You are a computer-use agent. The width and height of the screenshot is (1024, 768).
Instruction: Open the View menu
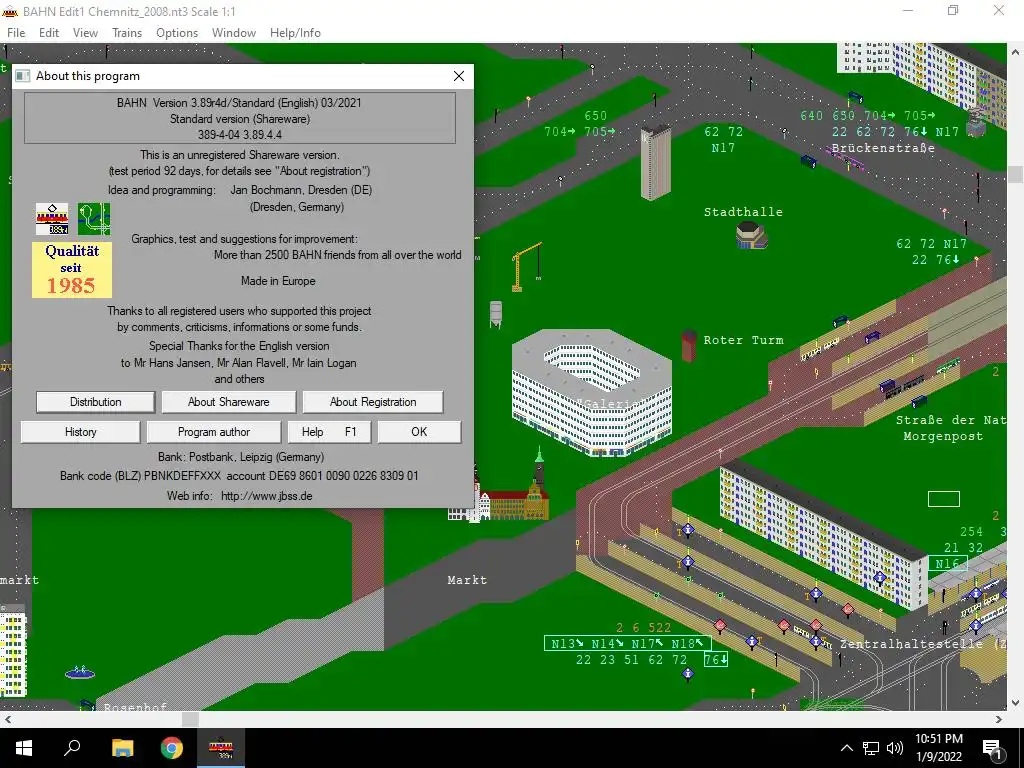coord(86,33)
